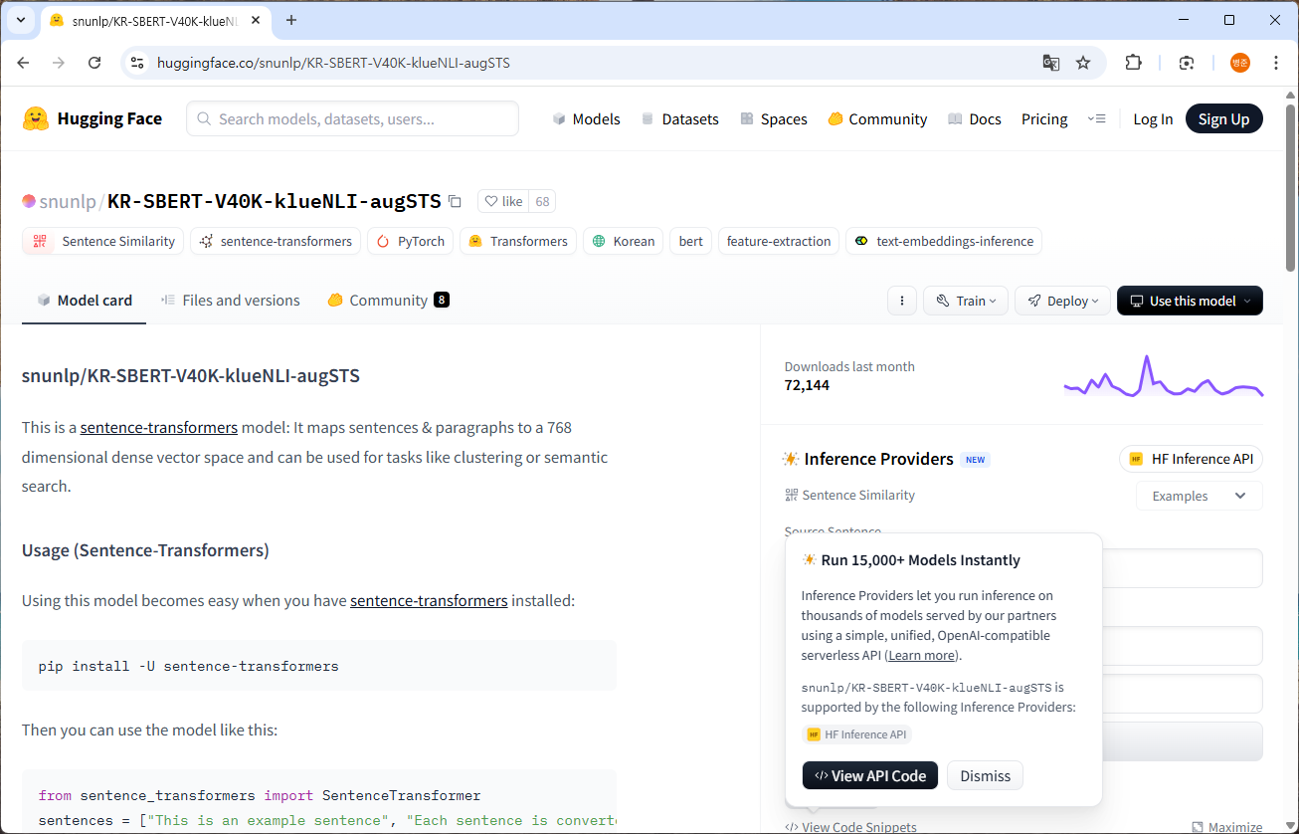Screen dimensions: 1299x834
Task: Click the site information icon in address bar
Action: [138, 63]
